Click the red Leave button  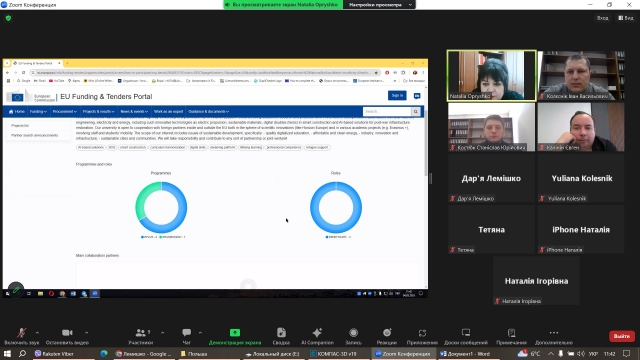coord(622,336)
